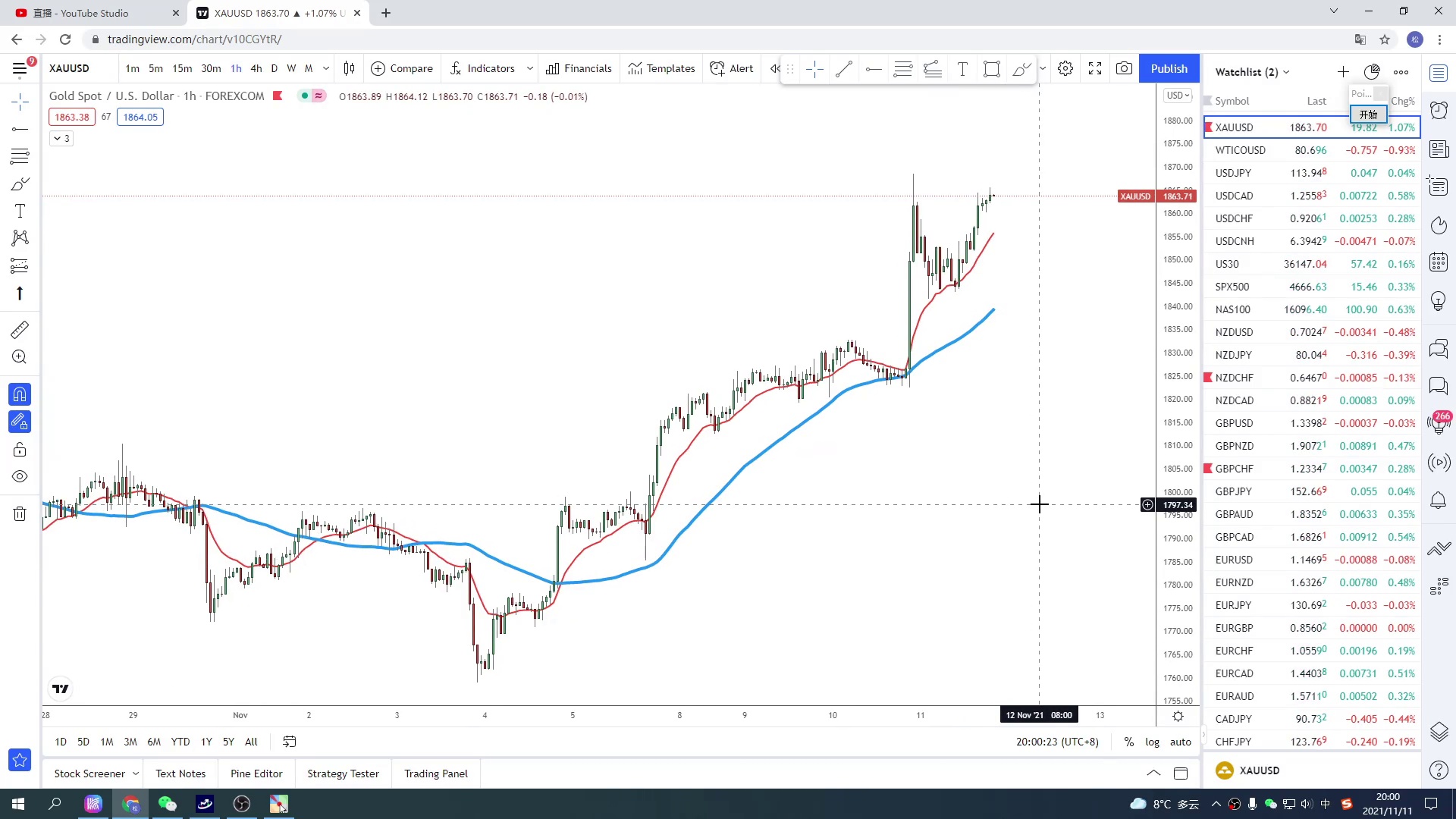Viewport: 1456px width, 819px height.
Task: Expand the USD currency dropdown
Action: pos(1178,96)
